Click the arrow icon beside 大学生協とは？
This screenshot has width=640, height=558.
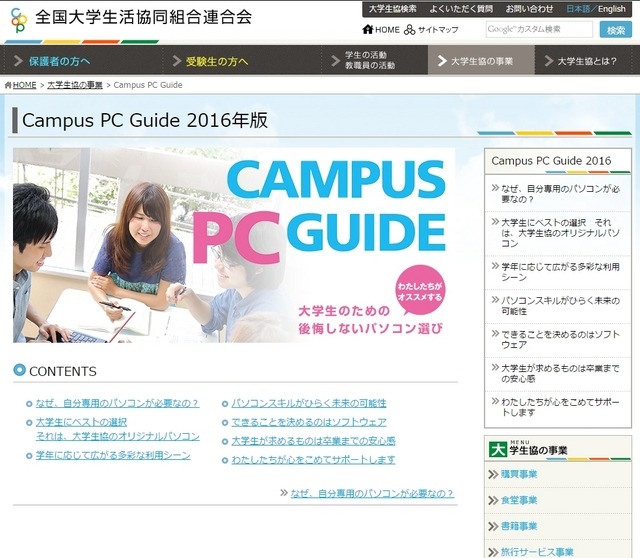(549, 61)
